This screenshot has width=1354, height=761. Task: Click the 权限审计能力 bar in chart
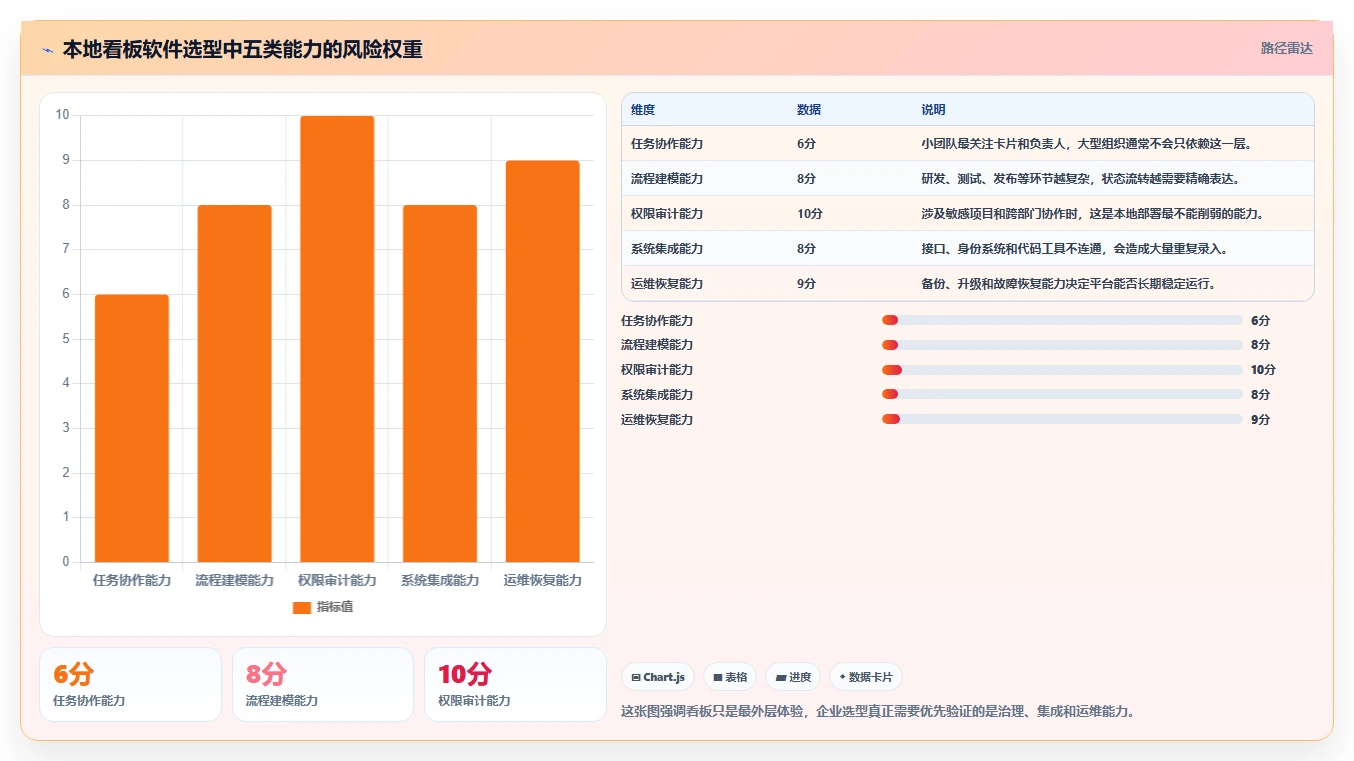[x=337, y=339]
